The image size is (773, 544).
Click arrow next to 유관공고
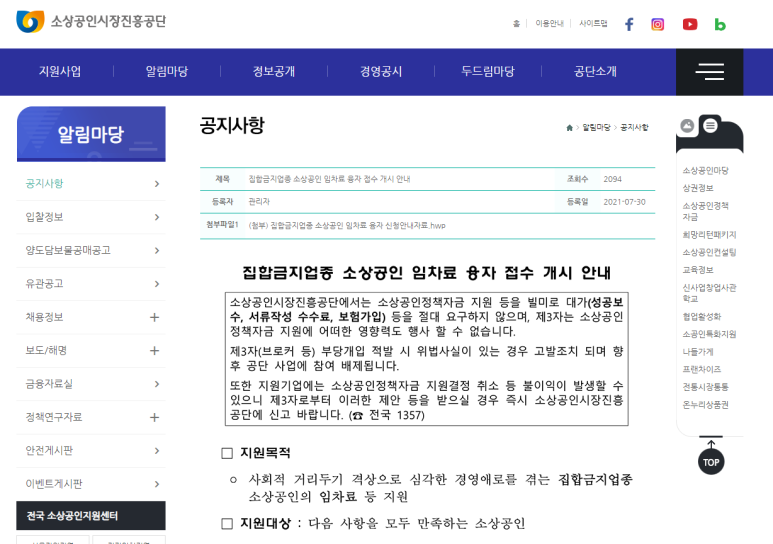(157, 284)
